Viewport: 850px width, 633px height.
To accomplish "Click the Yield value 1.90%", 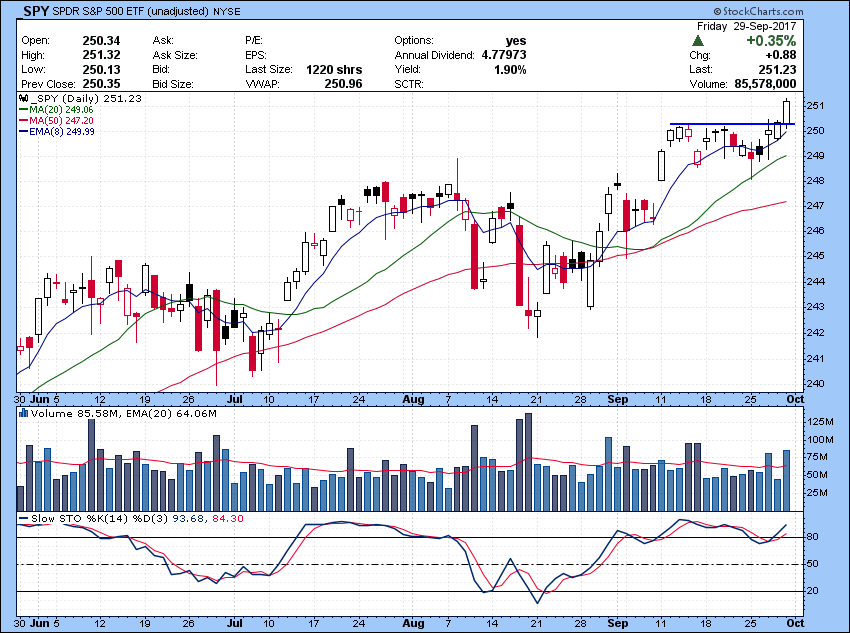I will (510, 69).
